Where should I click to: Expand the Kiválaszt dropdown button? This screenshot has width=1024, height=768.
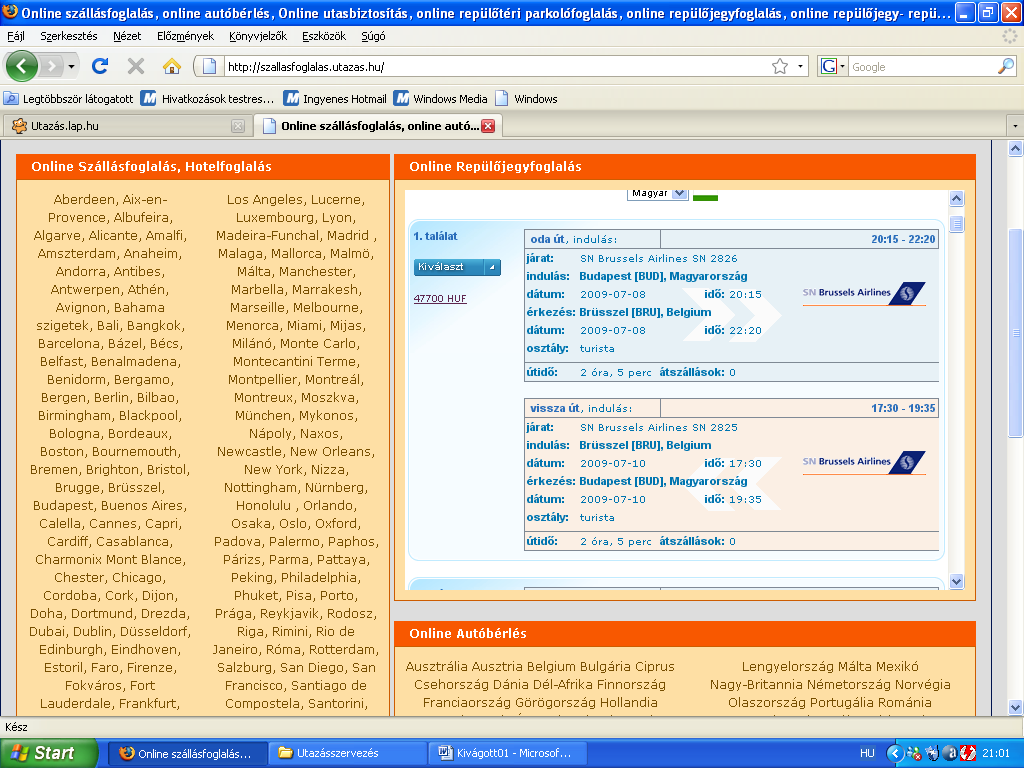pos(492,267)
